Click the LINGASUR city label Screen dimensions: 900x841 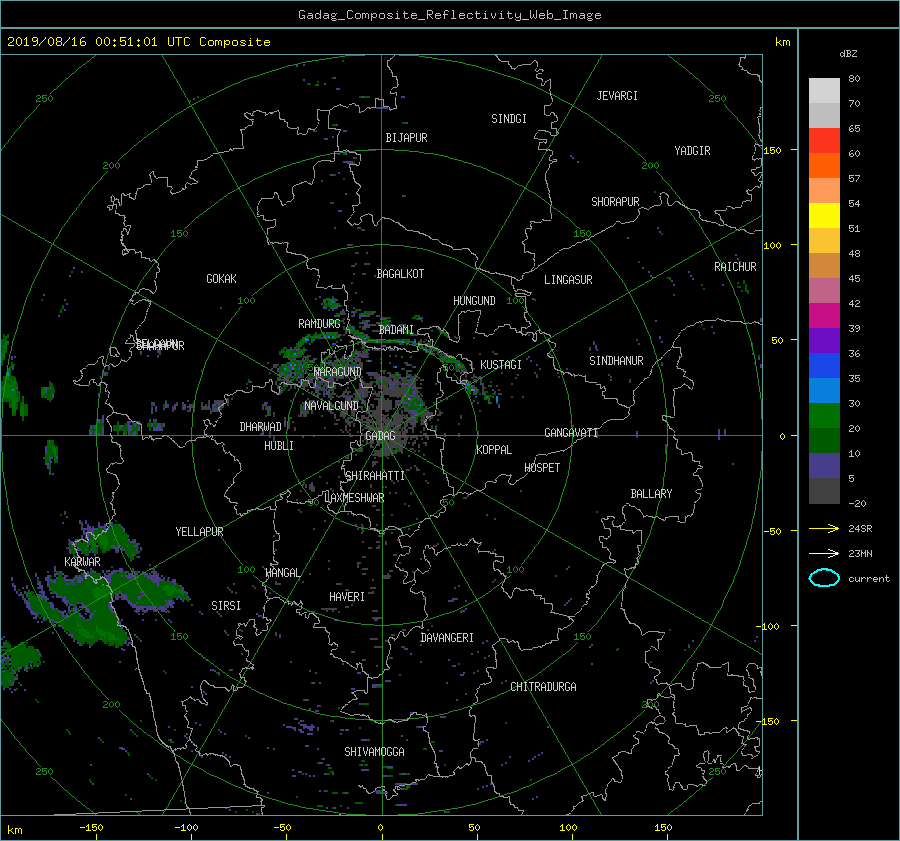pos(568,280)
